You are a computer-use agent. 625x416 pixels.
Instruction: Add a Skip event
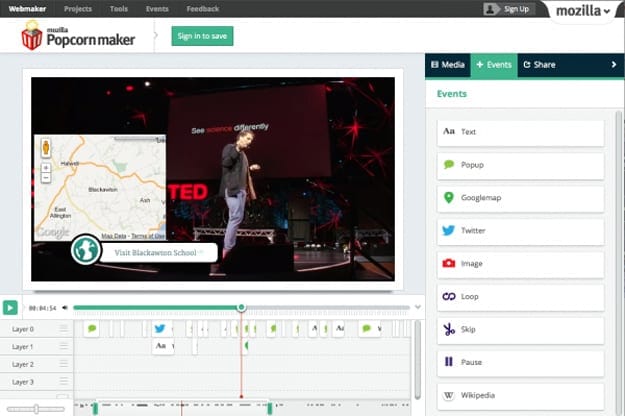point(520,329)
